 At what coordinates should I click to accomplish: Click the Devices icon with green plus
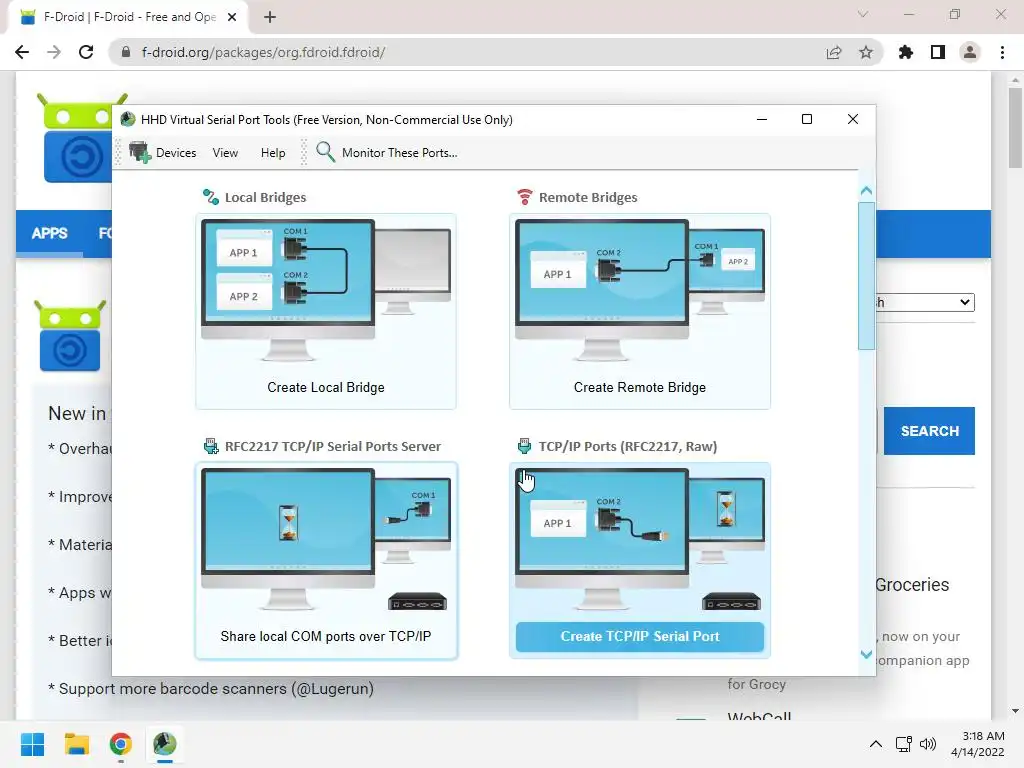tap(139, 152)
